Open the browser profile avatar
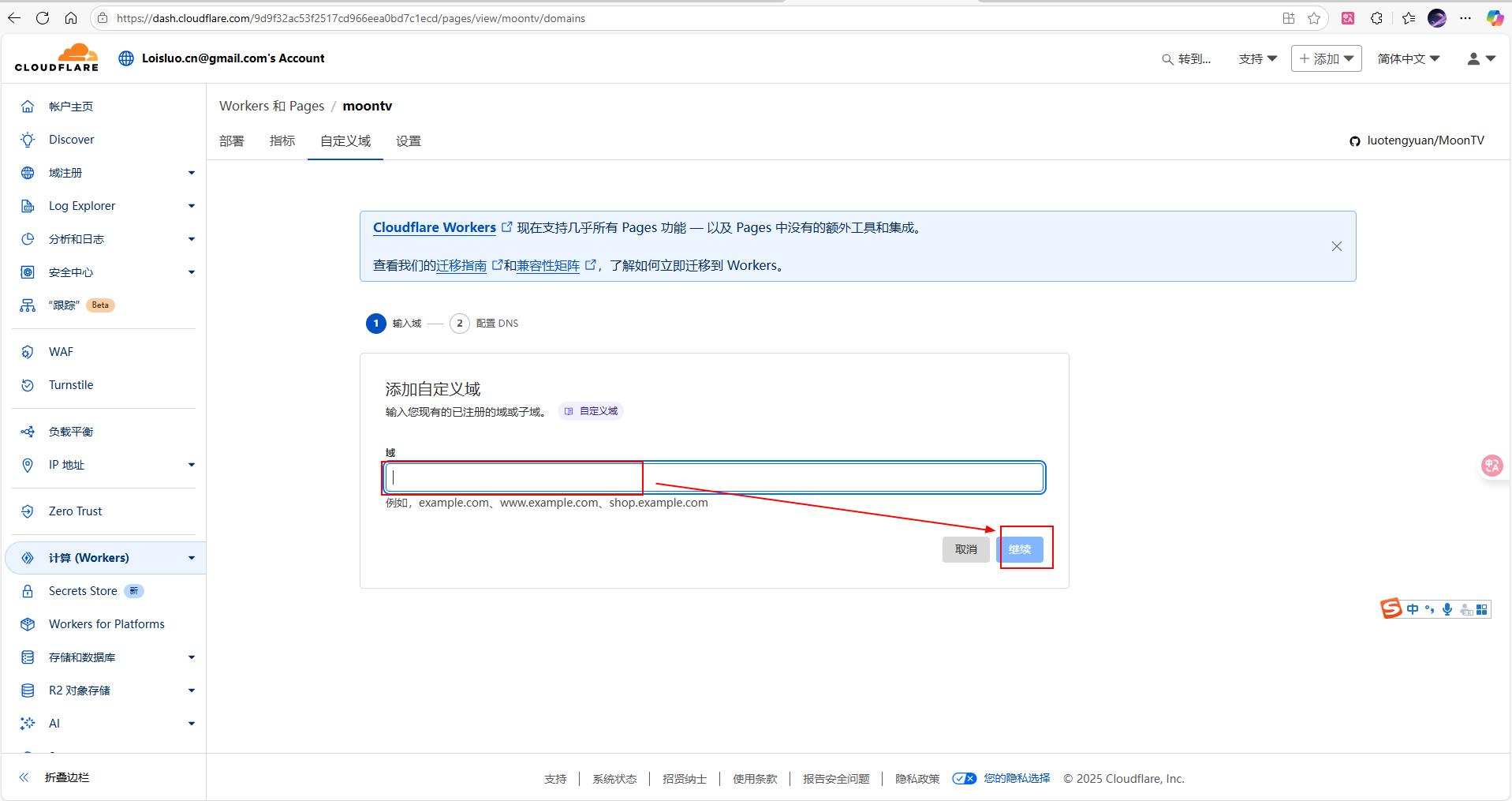Viewport: 1512px width, 801px height. click(1437, 18)
